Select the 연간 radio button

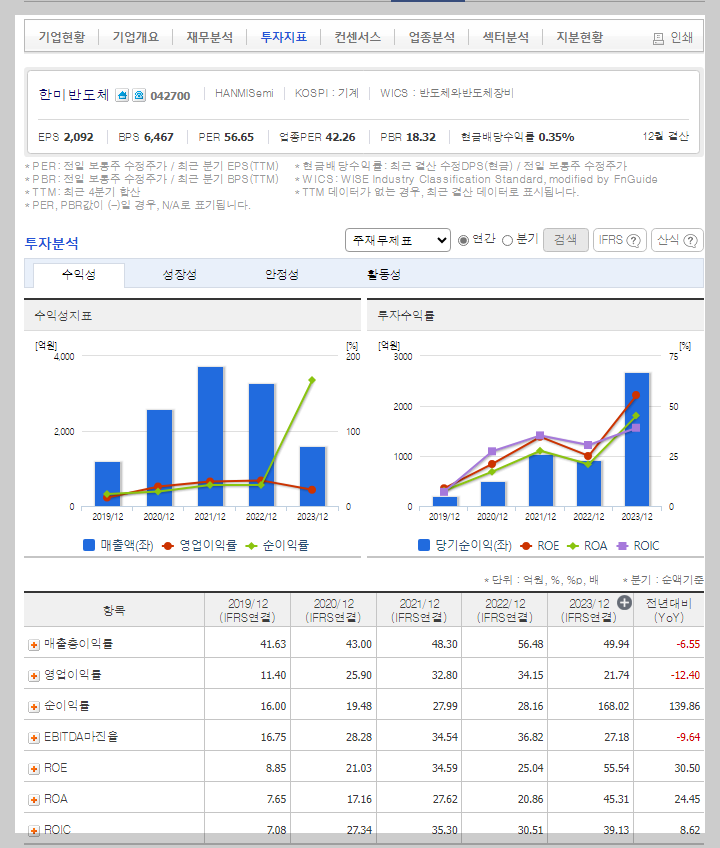[x=463, y=240]
